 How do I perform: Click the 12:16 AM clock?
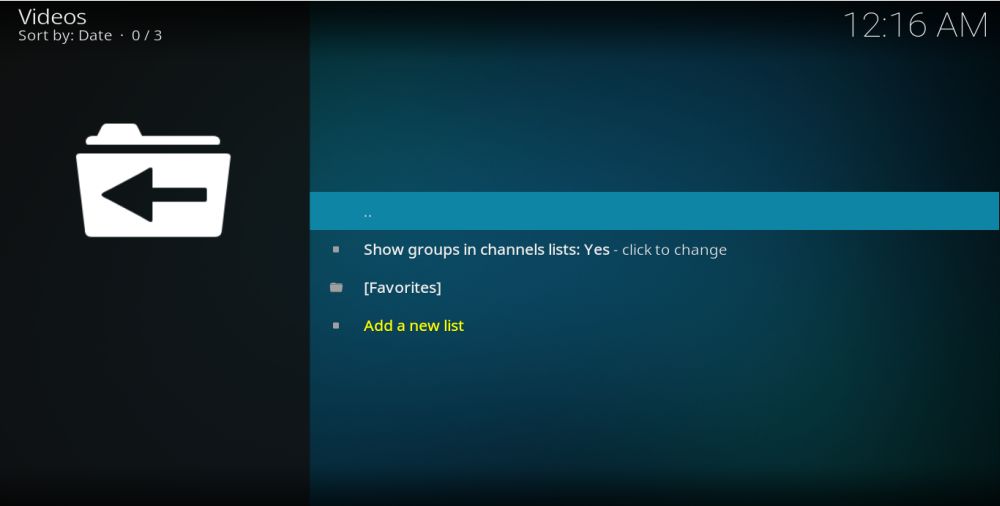pos(915,26)
